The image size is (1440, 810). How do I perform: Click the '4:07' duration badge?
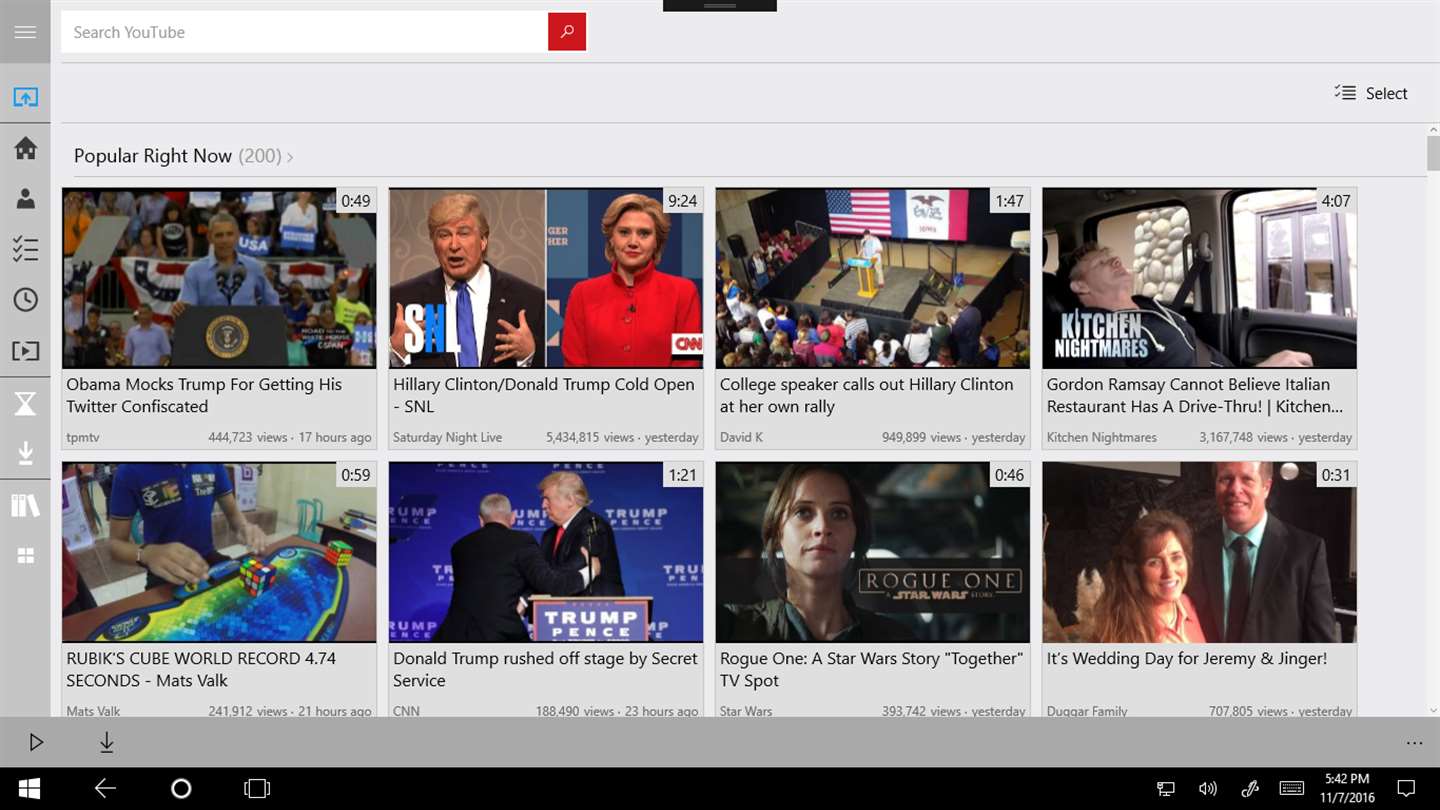(1336, 201)
